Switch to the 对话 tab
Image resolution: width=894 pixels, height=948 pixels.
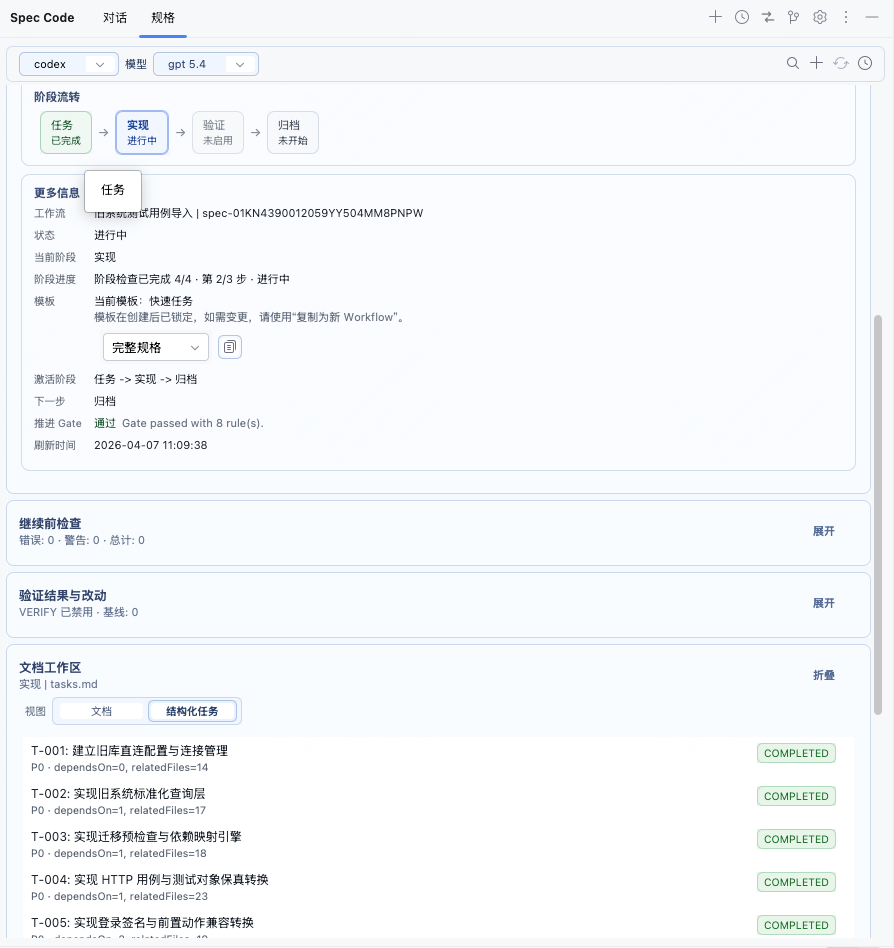tap(115, 18)
